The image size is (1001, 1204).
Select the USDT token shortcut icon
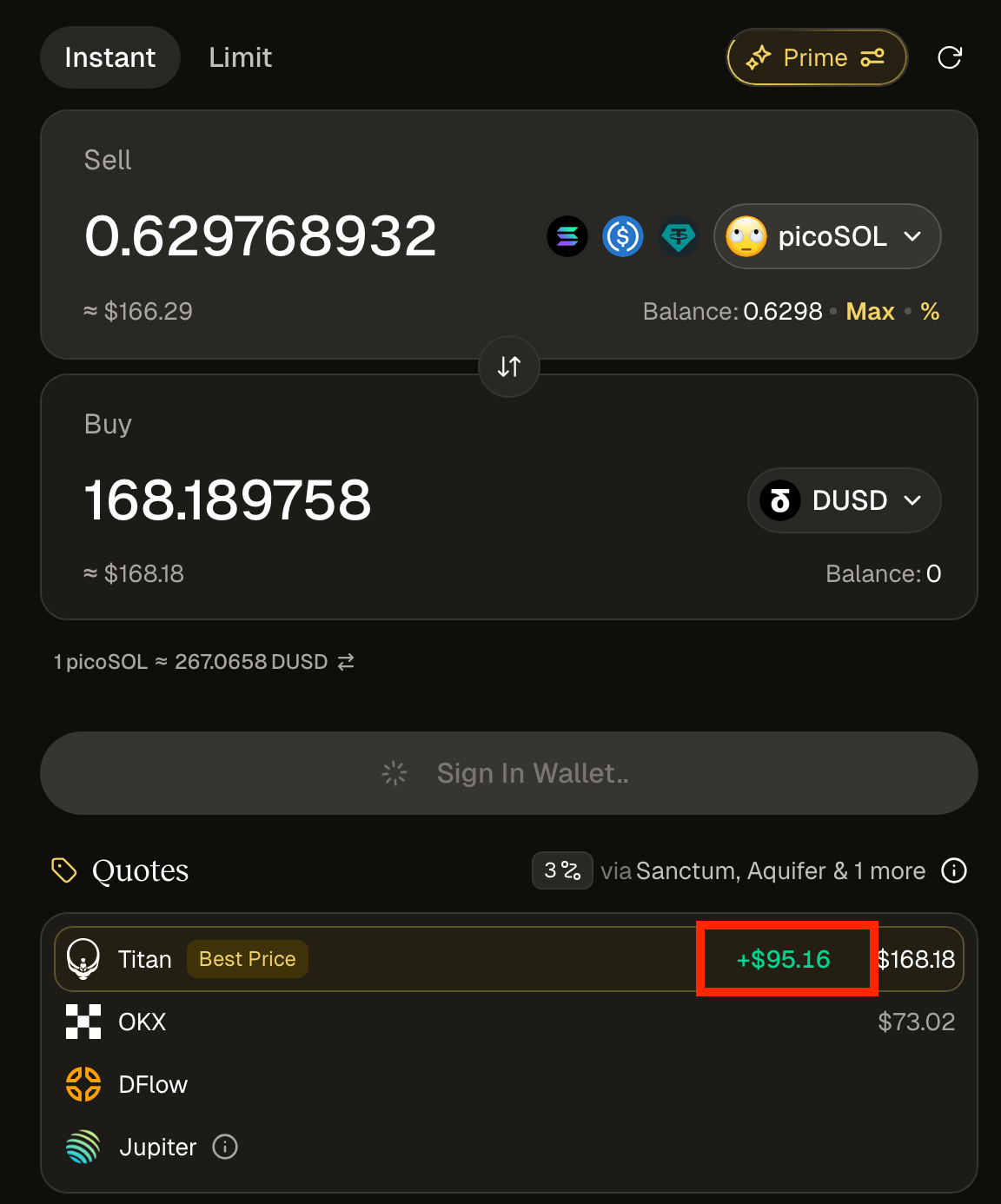[678, 236]
